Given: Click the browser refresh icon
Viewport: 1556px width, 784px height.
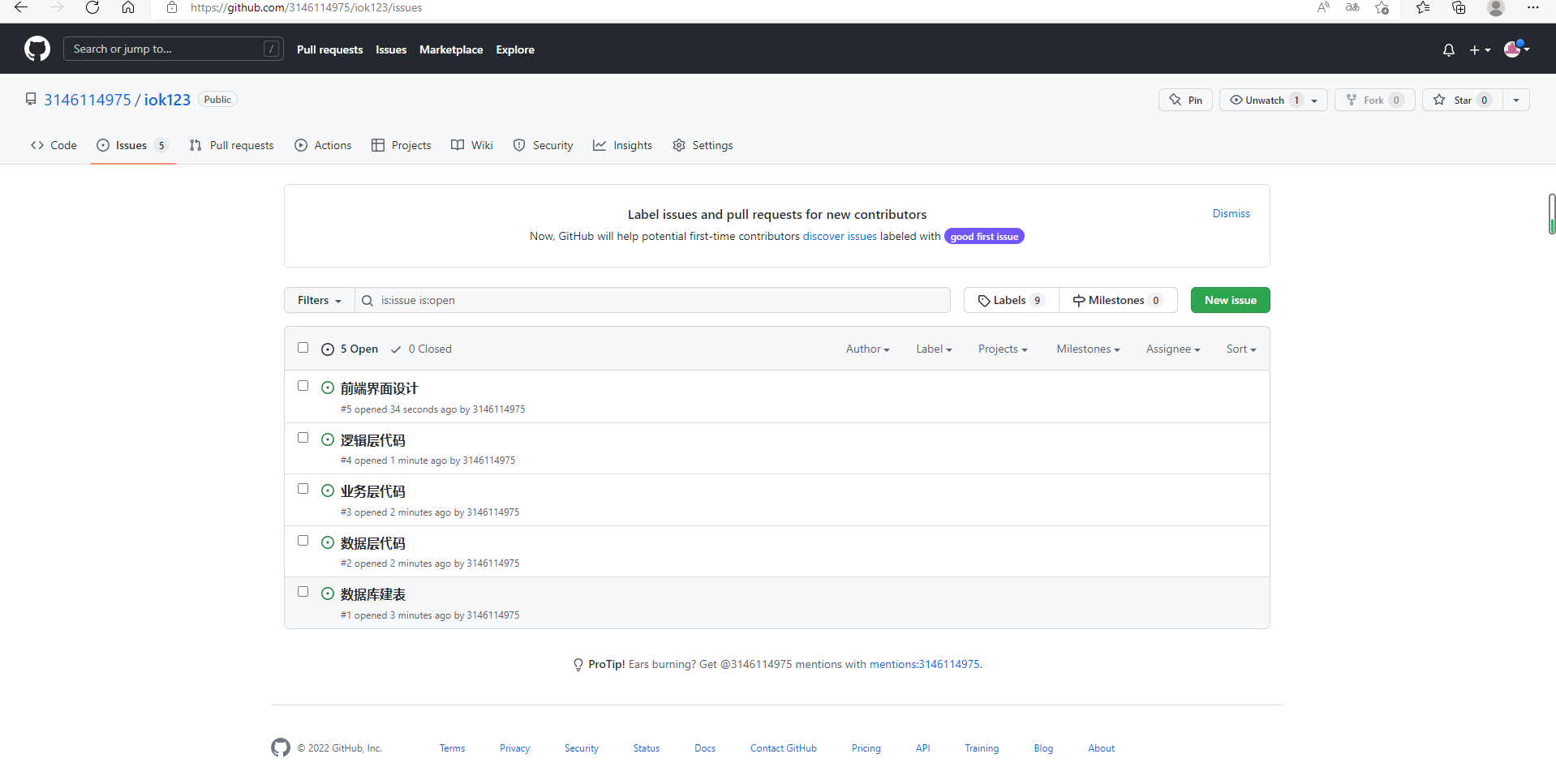Looking at the screenshot, I should point(92,8).
